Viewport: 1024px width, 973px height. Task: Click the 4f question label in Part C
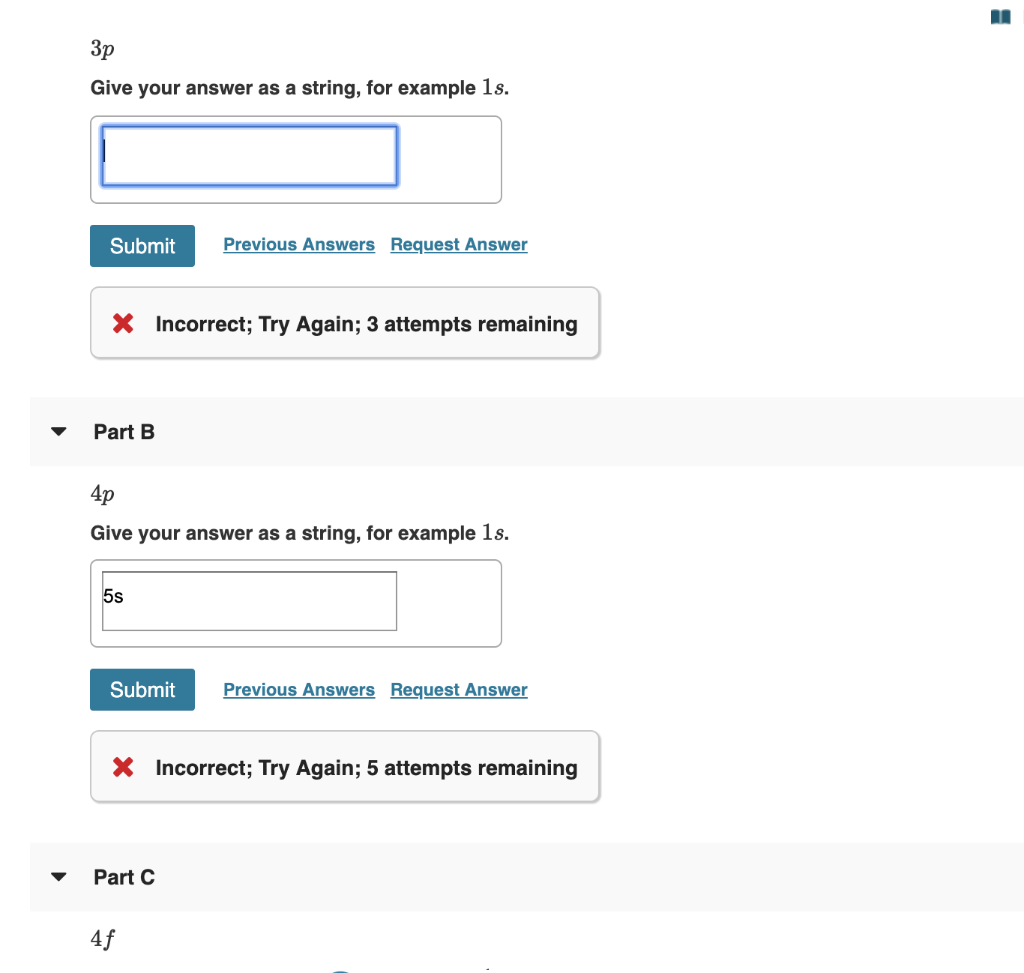102,938
